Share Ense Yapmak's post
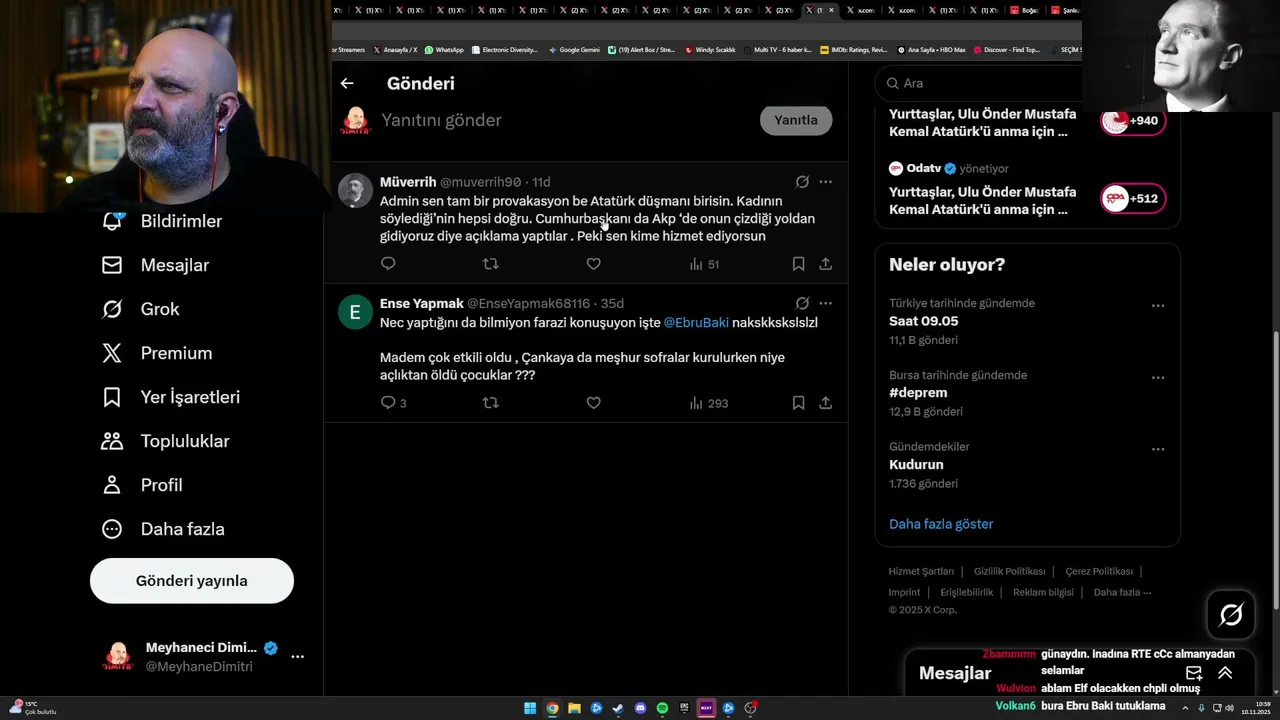The height and width of the screenshot is (720, 1280). [825, 403]
